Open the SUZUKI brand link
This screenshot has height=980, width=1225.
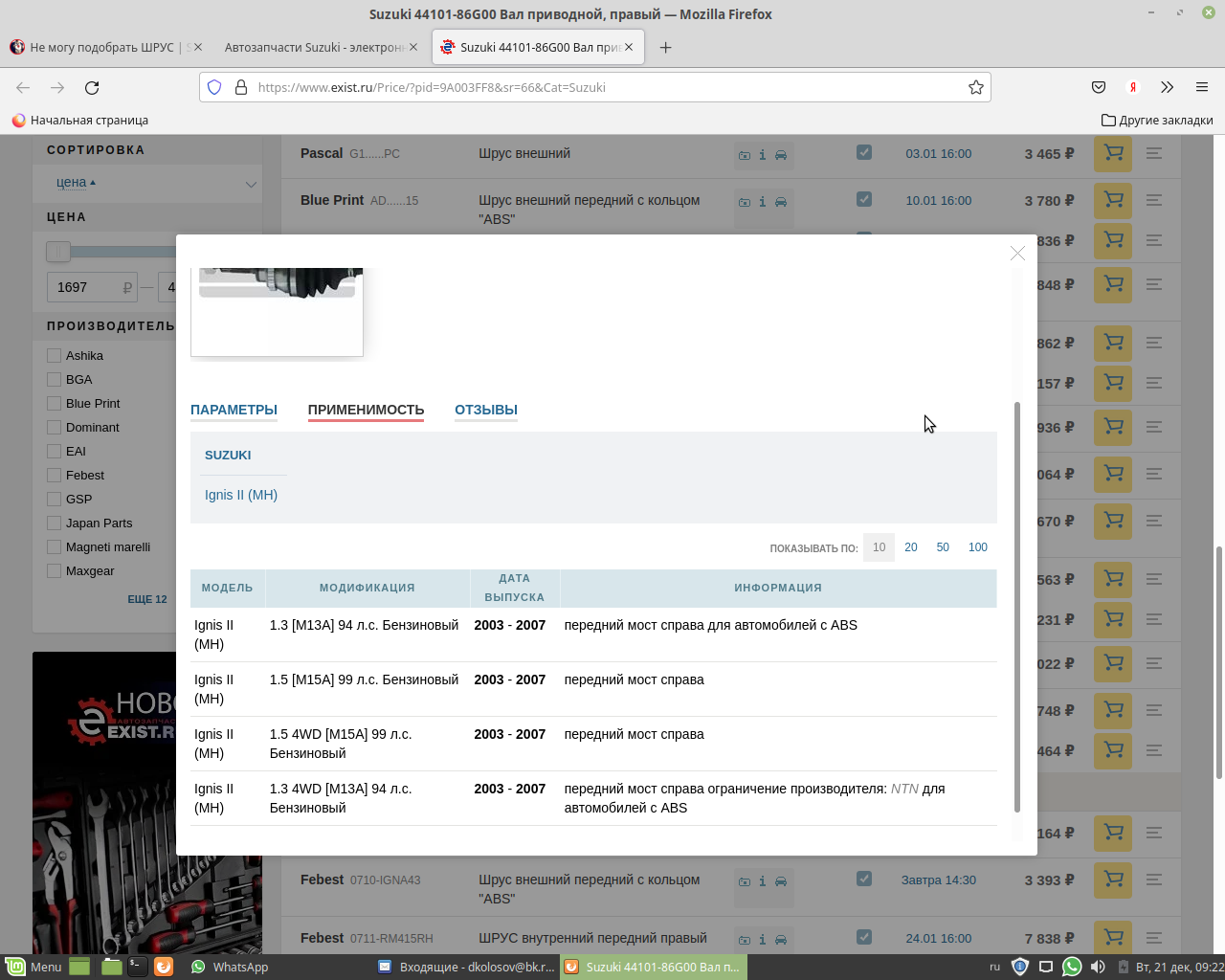coord(228,455)
